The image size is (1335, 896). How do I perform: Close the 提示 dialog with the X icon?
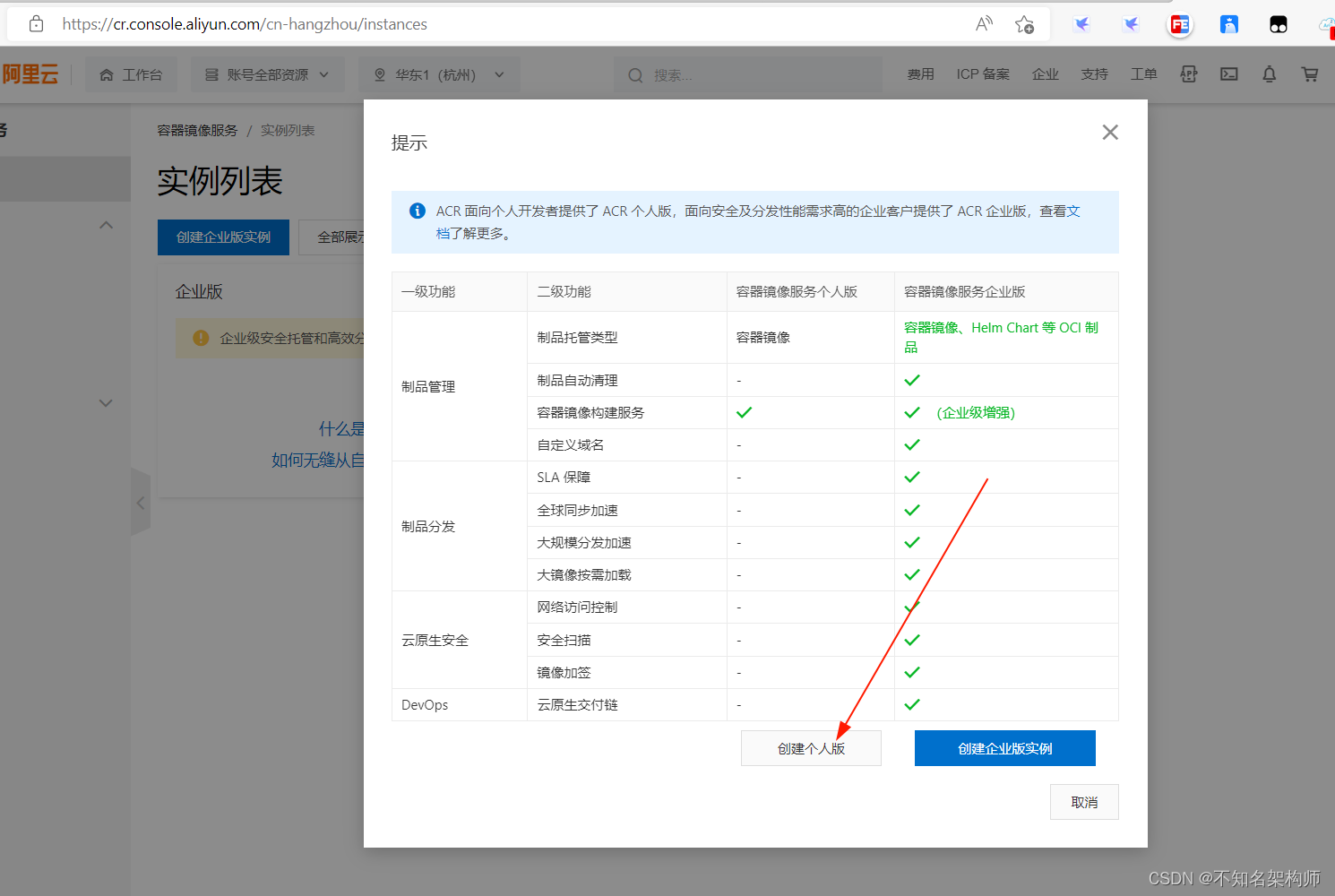click(x=1110, y=133)
